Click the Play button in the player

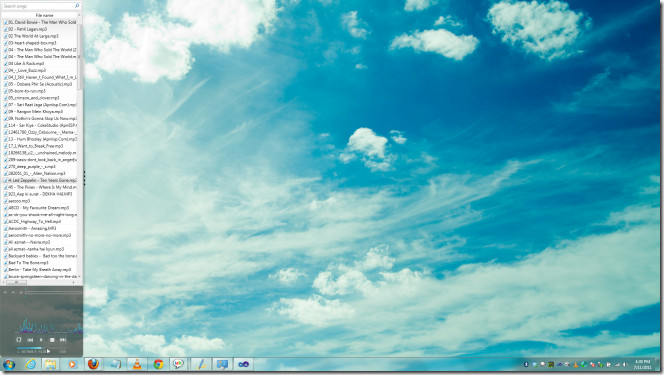click(x=41, y=339)
